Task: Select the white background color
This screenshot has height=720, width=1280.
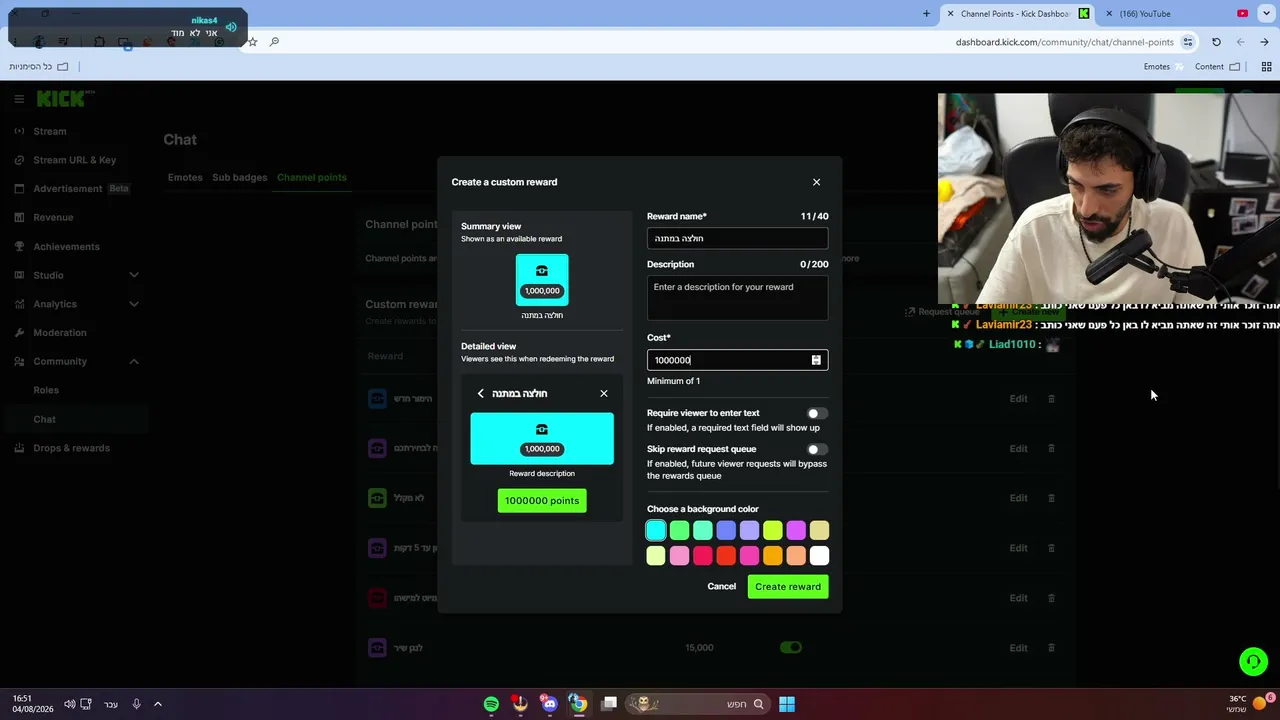Action: (819, 555)
